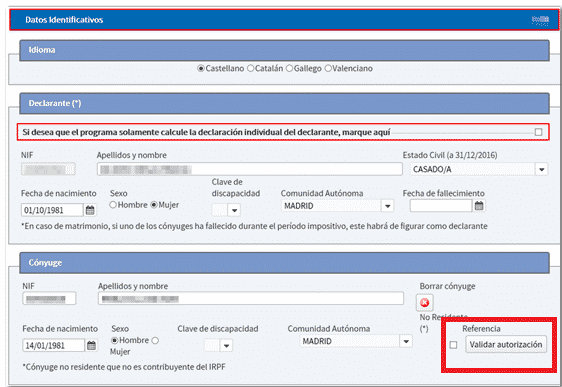
Task: Select Mujer for the spouse
Action: [155, 340]
